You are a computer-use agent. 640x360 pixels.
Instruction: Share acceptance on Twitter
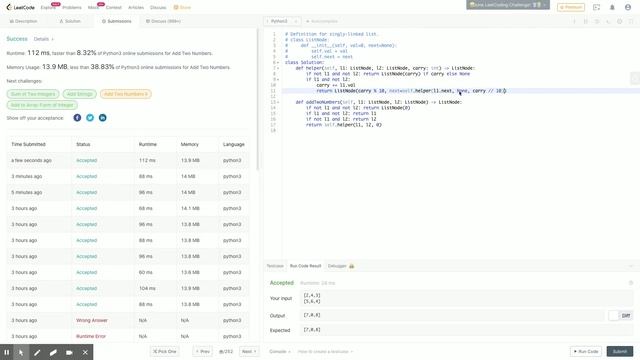click(90, 118)
